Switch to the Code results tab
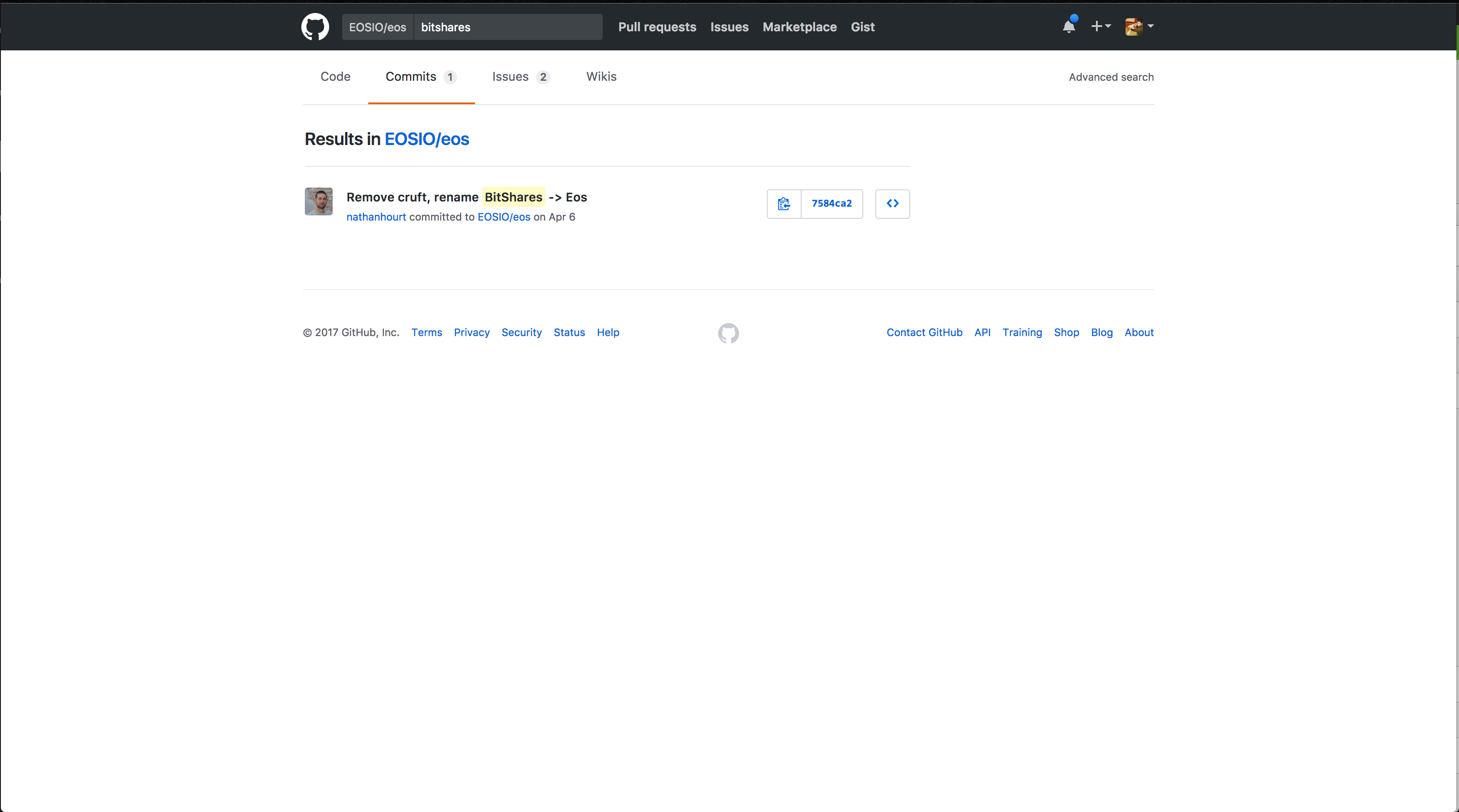Image resolution: width=1459 pixels, height=812 pixels. (x=335, y=76)
